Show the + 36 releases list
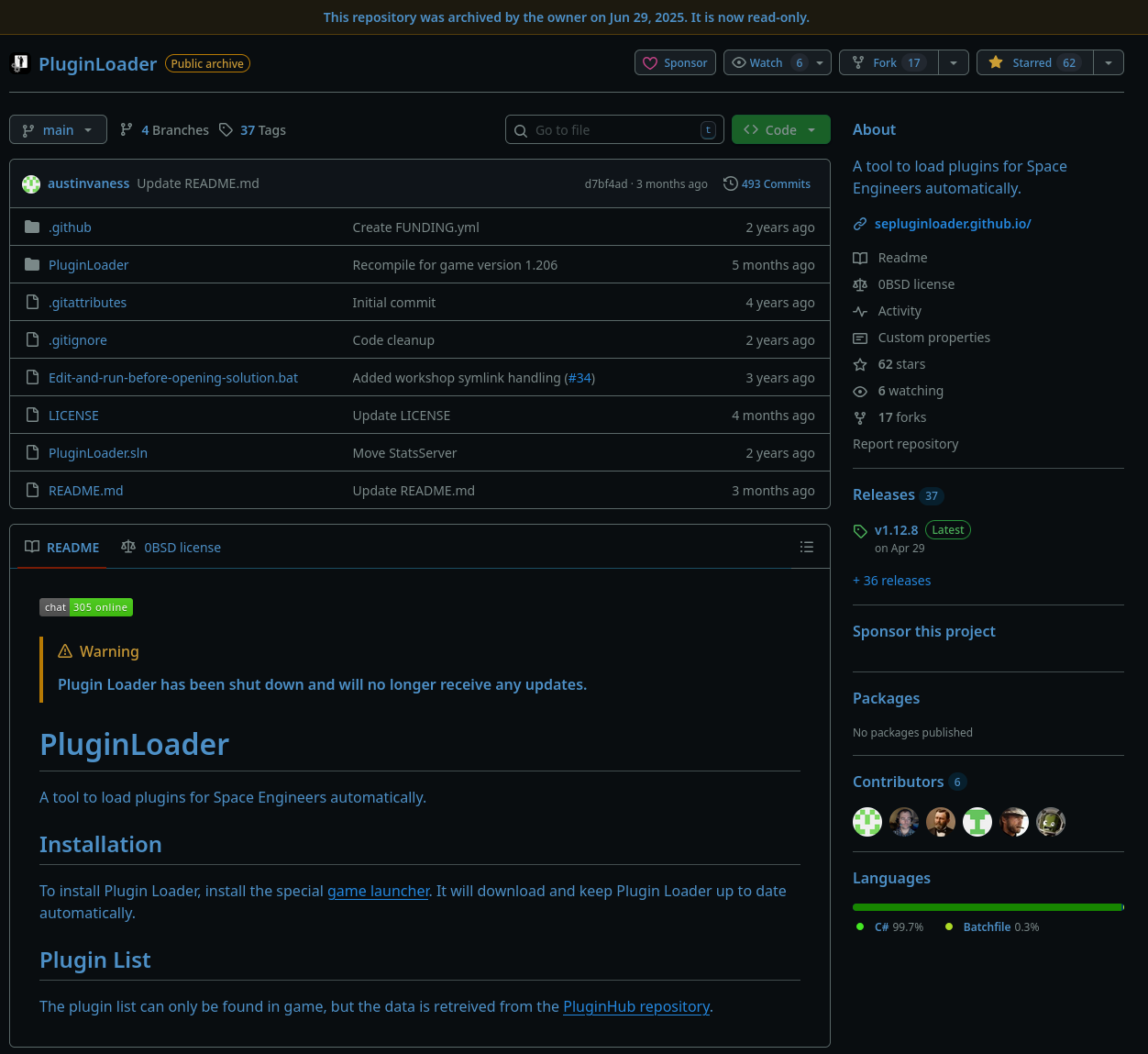Screen dimensions: 1148x1054 click(x=891, y=581)
